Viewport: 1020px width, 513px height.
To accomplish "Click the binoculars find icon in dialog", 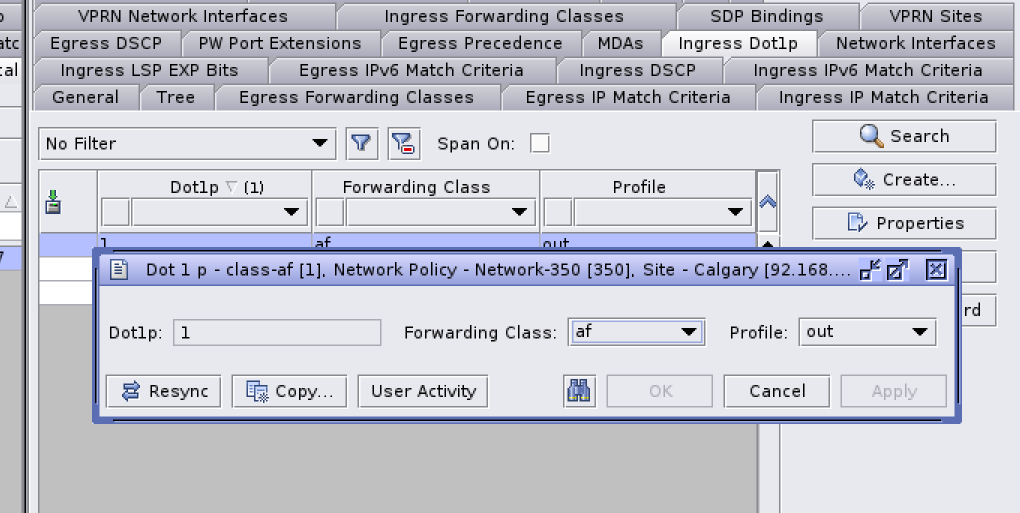I will pyautogui.click(x=580, y=391).
